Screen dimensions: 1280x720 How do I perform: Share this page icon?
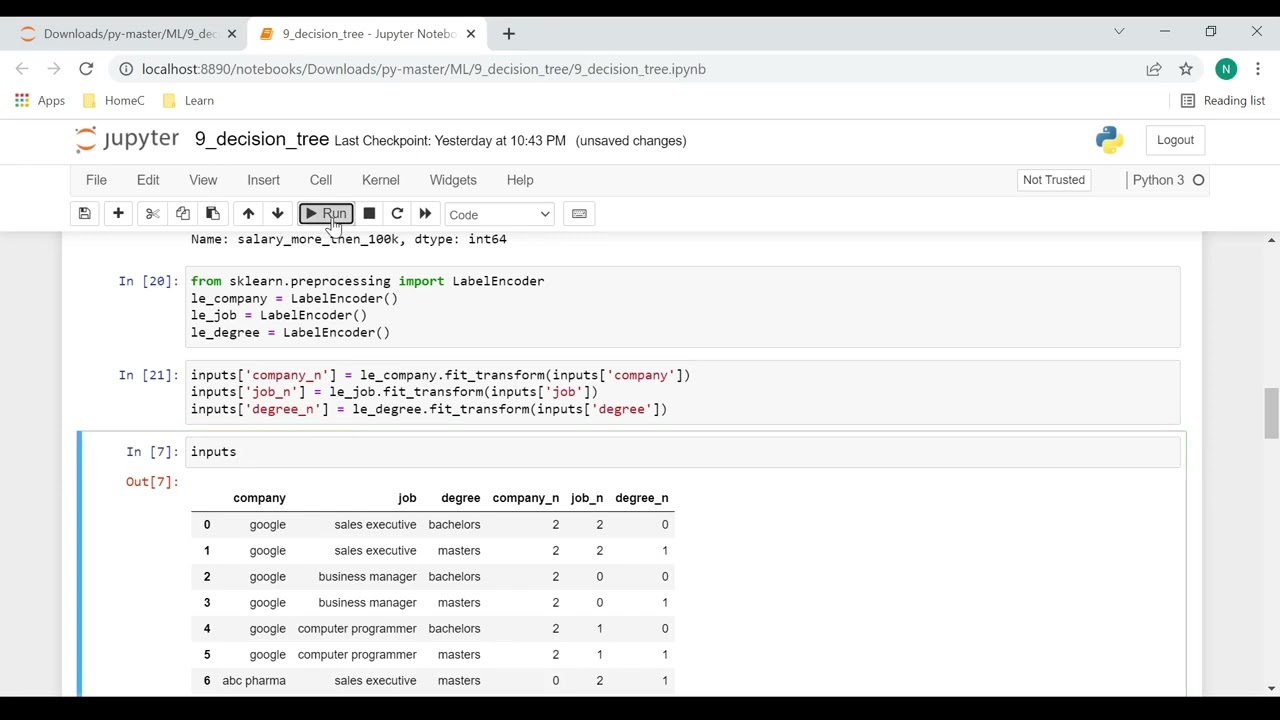point(1154,69)
